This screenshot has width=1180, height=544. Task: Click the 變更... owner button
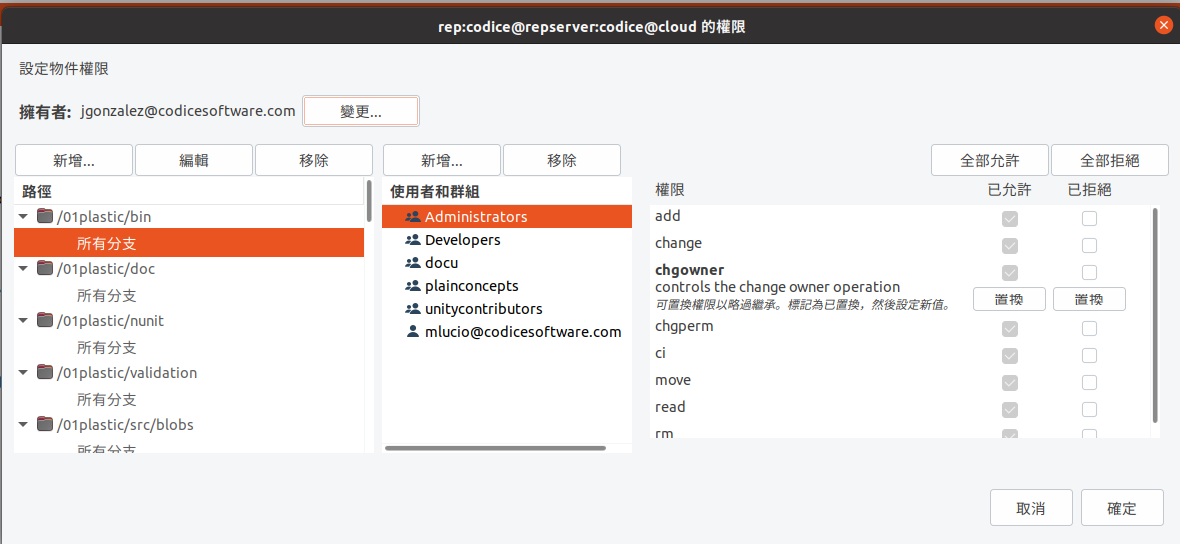tap(360, 111)
